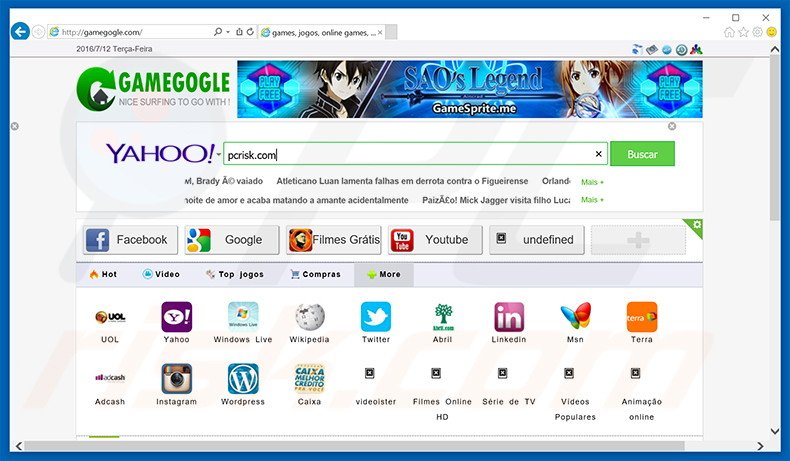Viewport: 790px width, 461px height.
Task: Open Animação online link
Action: pyautogui.click(x=642, y=409)
